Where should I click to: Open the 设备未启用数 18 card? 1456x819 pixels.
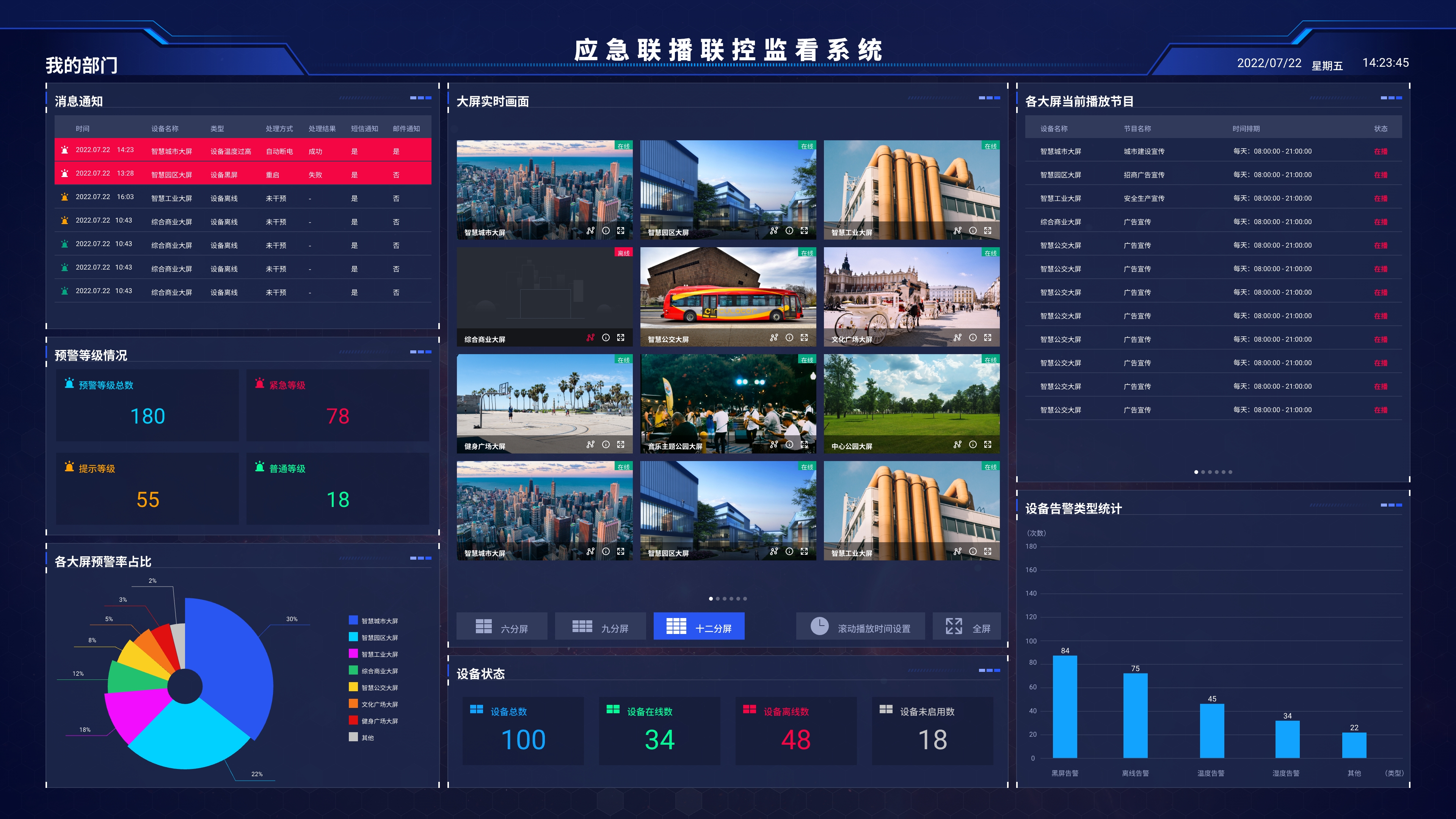tap(933, 731)
